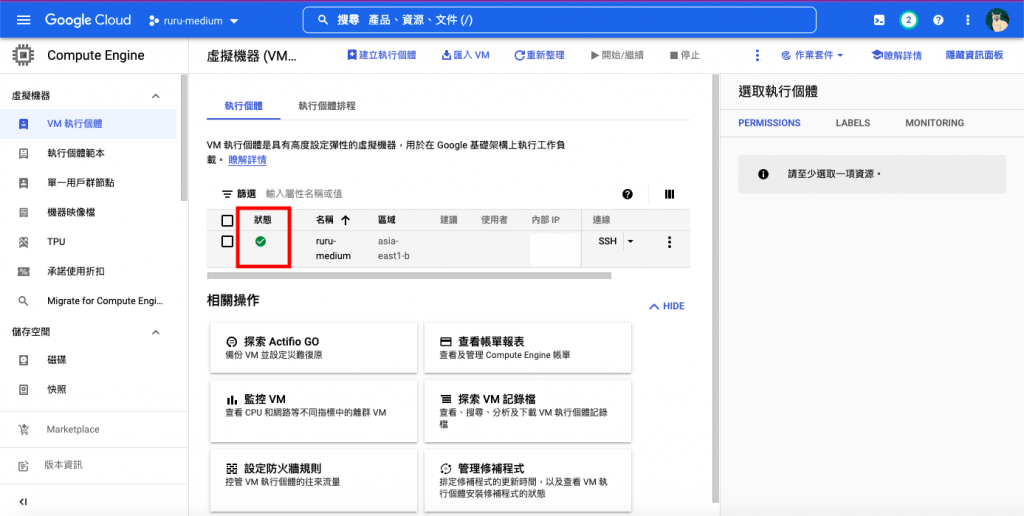Open the column display options icon

(x=669, y=194)
